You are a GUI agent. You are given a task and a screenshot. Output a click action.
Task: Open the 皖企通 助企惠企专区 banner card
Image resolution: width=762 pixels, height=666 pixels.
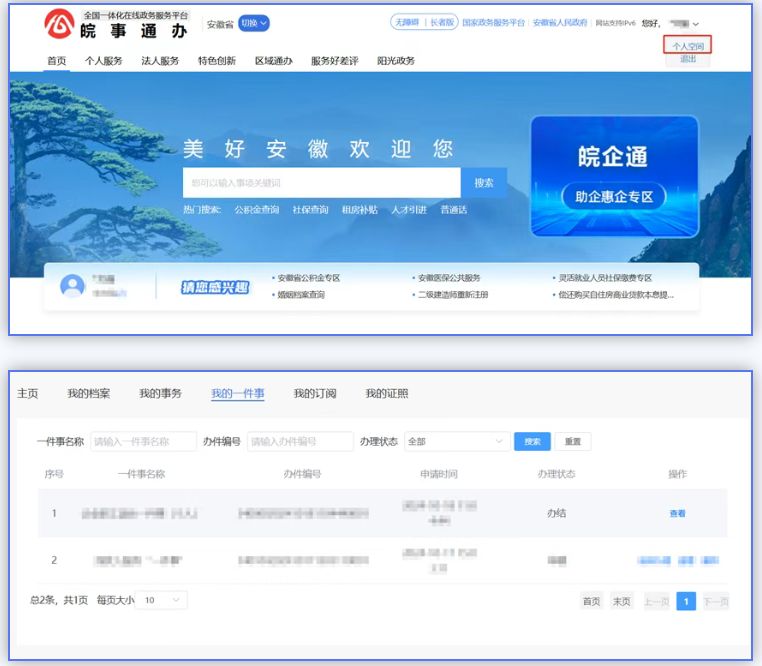(615, 176)
